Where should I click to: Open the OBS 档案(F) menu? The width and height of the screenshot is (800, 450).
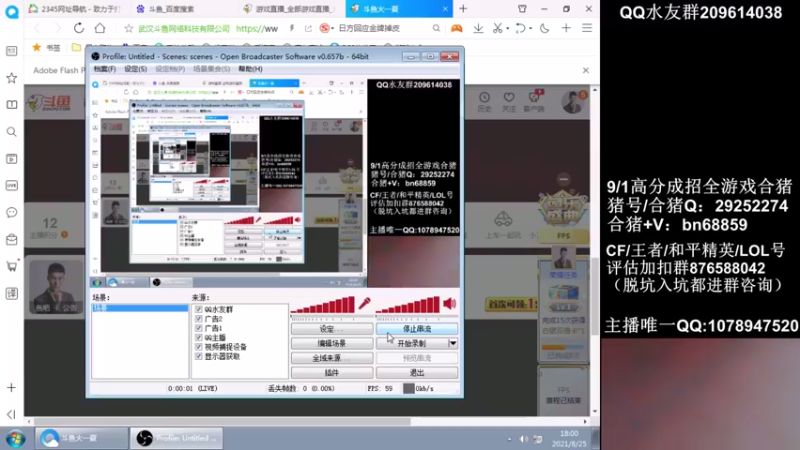click(x=105, y=69)
